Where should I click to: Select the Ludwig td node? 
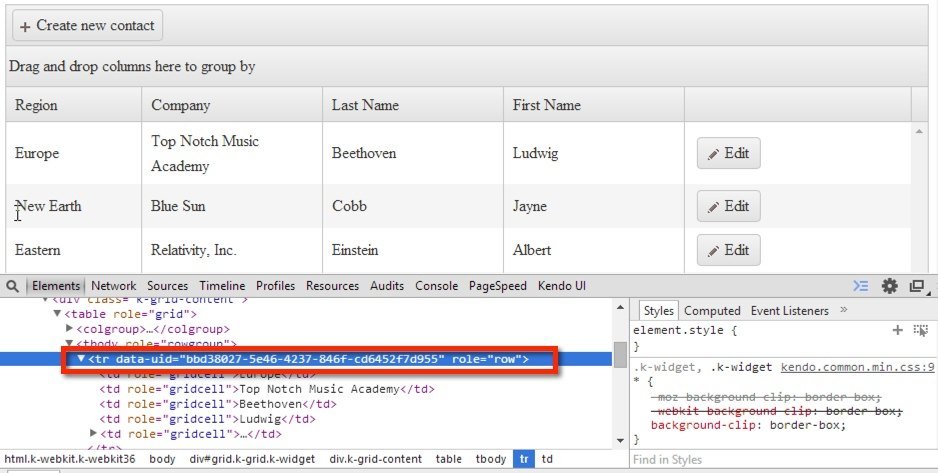(x=208, y=419)
